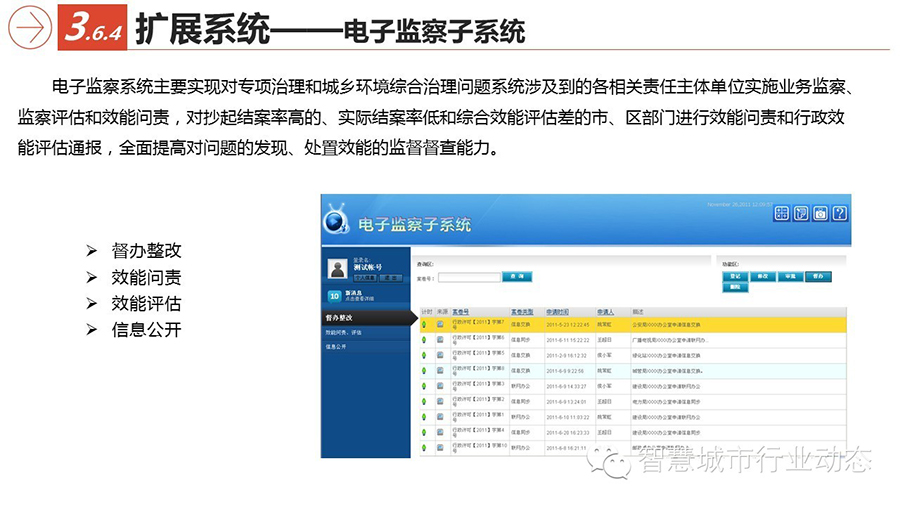
Task: Click the date 2011-6-9 14:33:27
Action: (x=567, y=386)
